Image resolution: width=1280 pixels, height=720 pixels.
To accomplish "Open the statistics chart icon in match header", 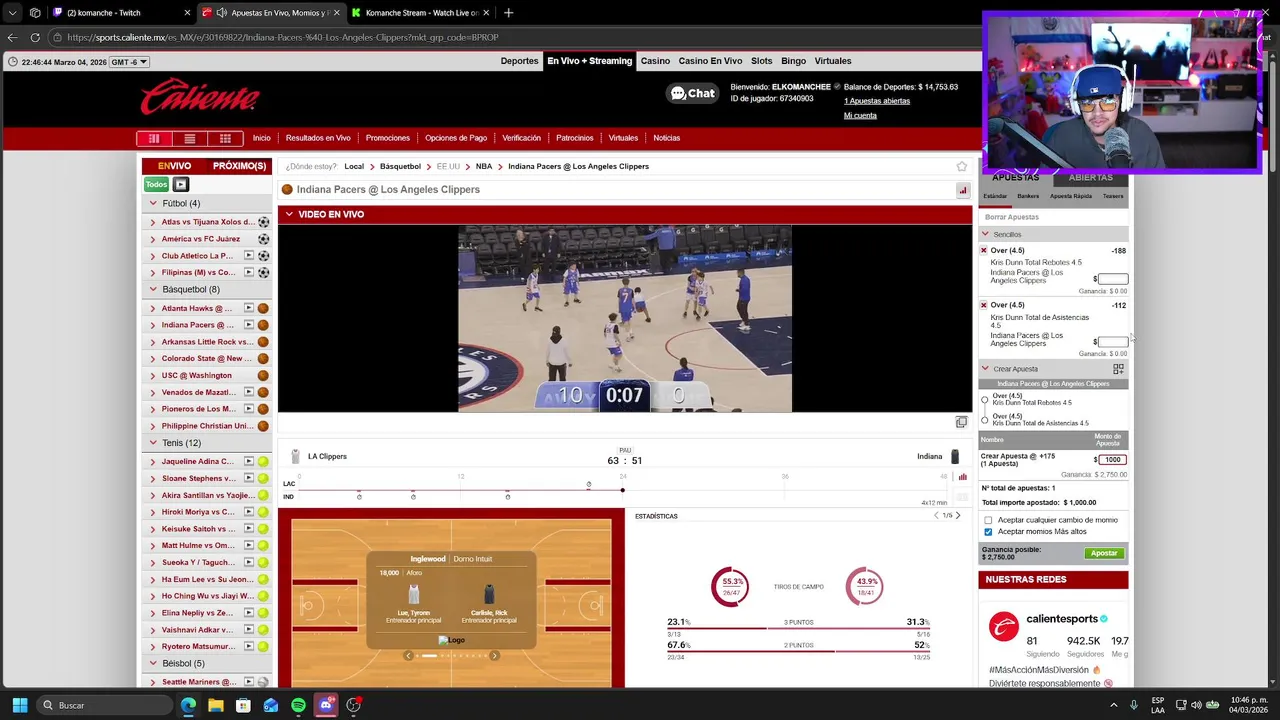I will tap(963, 190).
